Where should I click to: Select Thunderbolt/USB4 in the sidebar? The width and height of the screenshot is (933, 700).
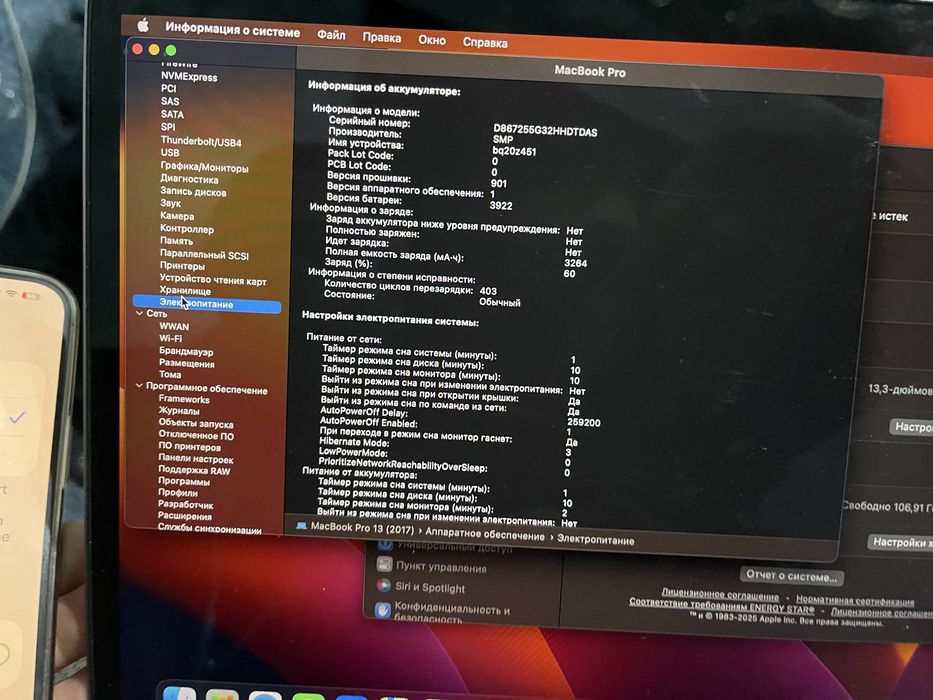[x=201, y=142]
